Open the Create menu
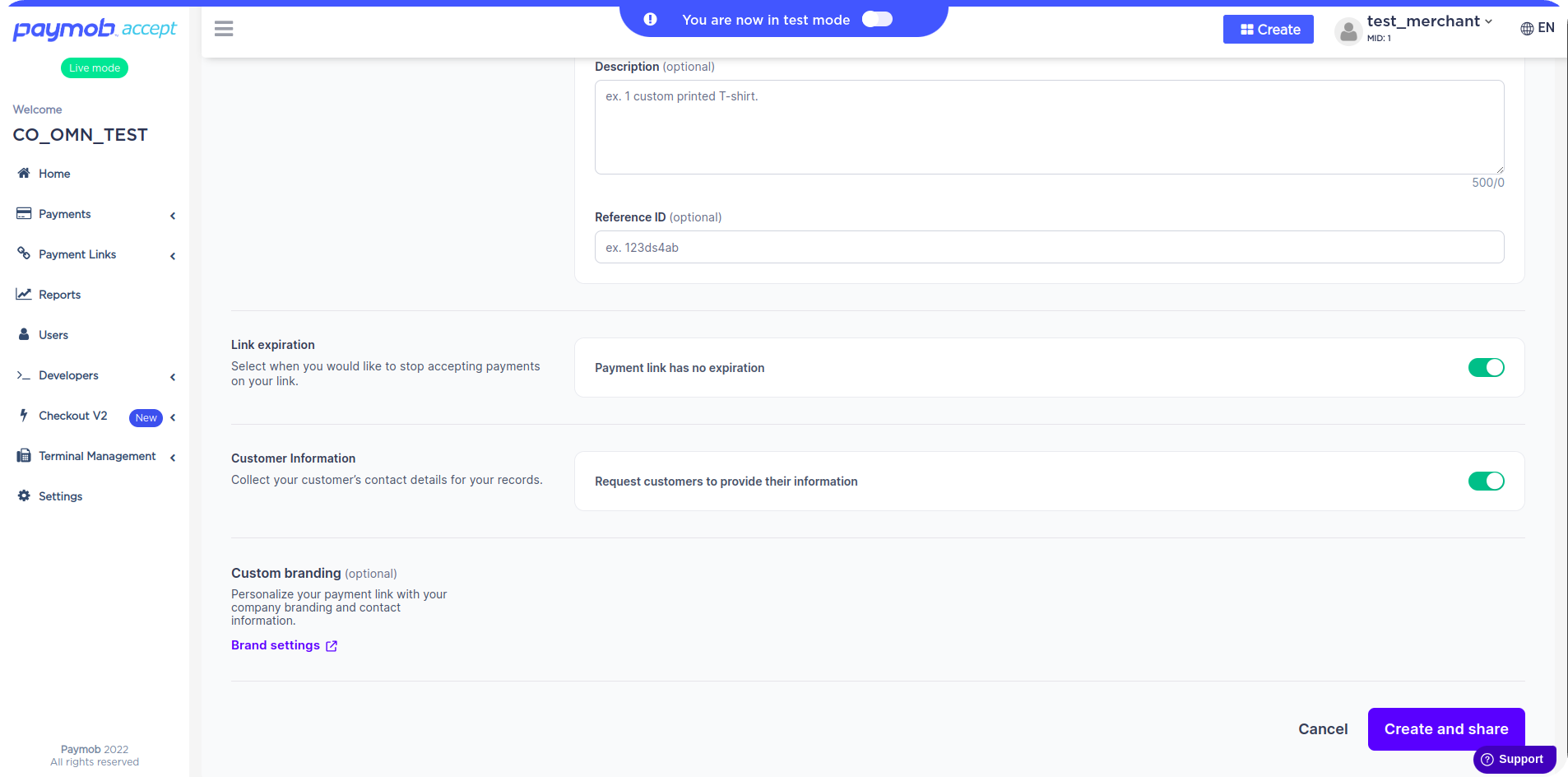 [1268, 29]
